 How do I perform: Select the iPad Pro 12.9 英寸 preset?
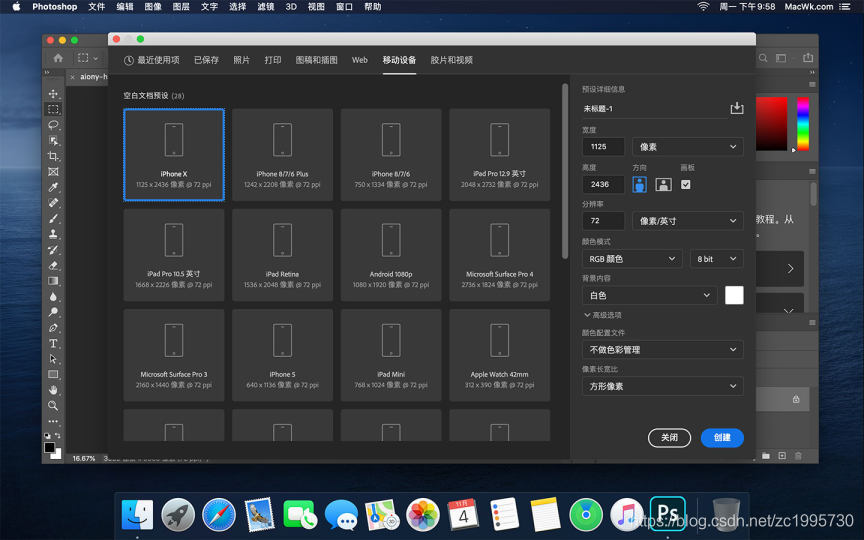coord(499,154)
